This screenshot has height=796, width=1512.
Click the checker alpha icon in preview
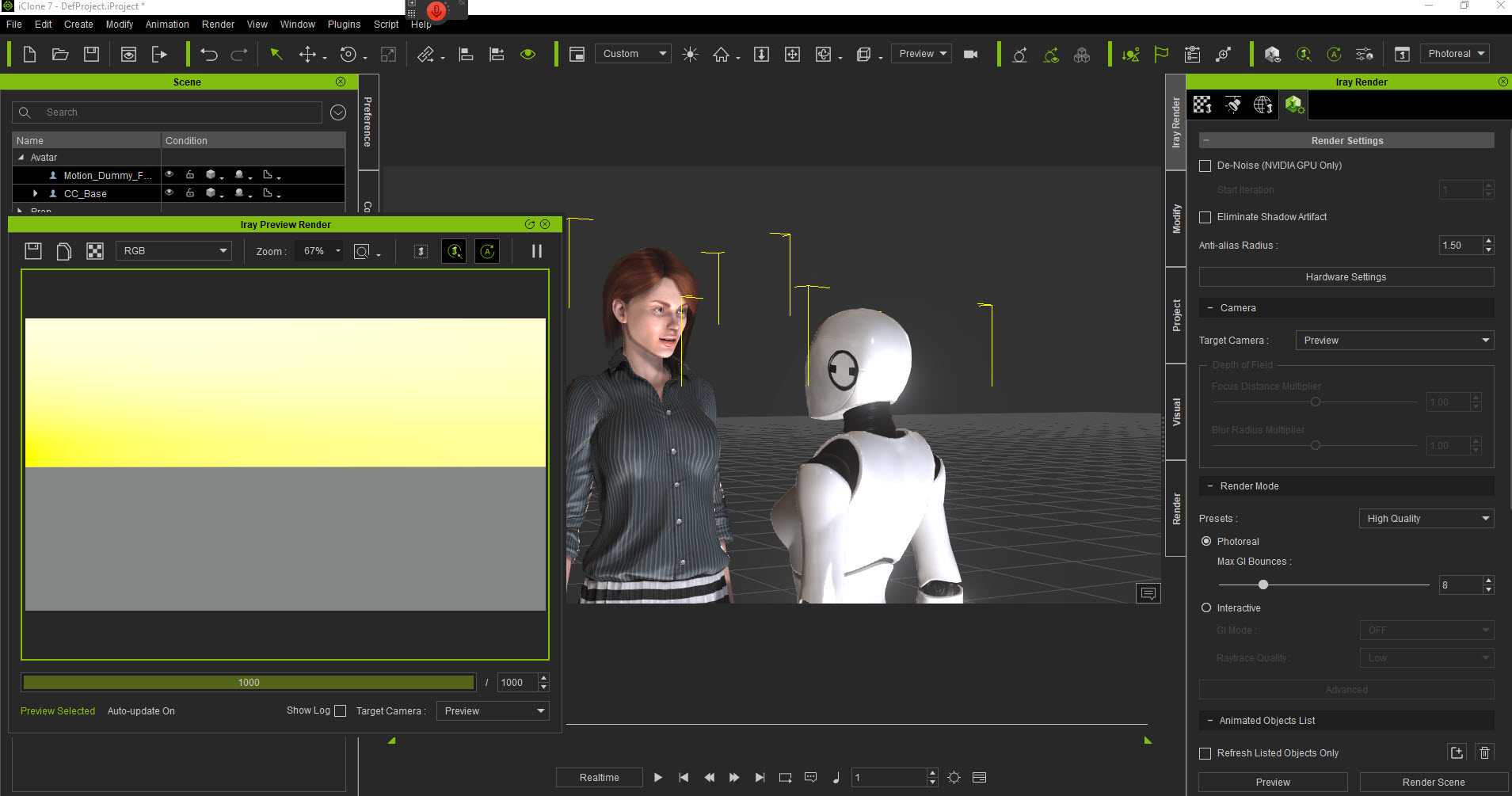pyautogui.click(x=95, y=251)
